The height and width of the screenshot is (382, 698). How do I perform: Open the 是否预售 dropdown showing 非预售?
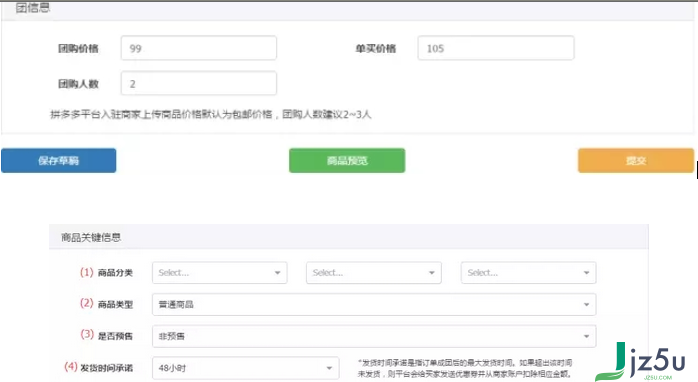coord(374,336)
